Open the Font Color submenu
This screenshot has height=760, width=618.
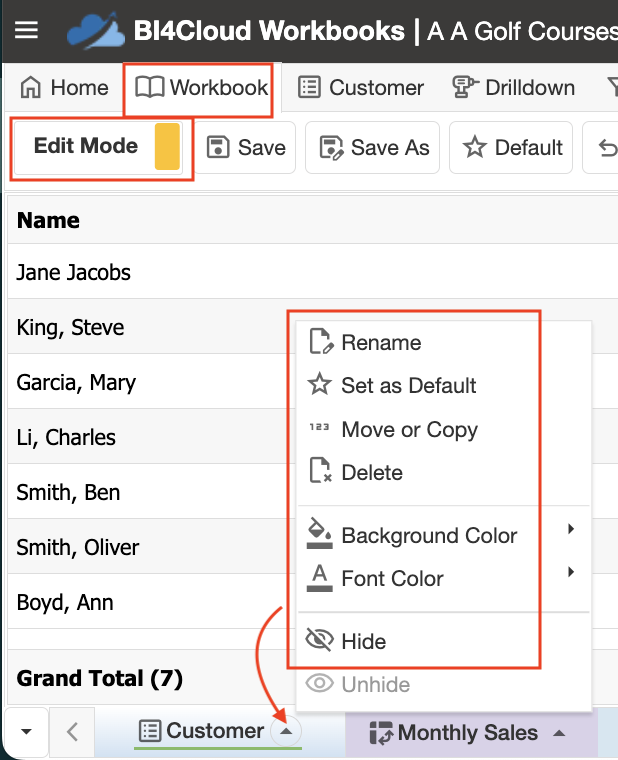tap(444, 578)
